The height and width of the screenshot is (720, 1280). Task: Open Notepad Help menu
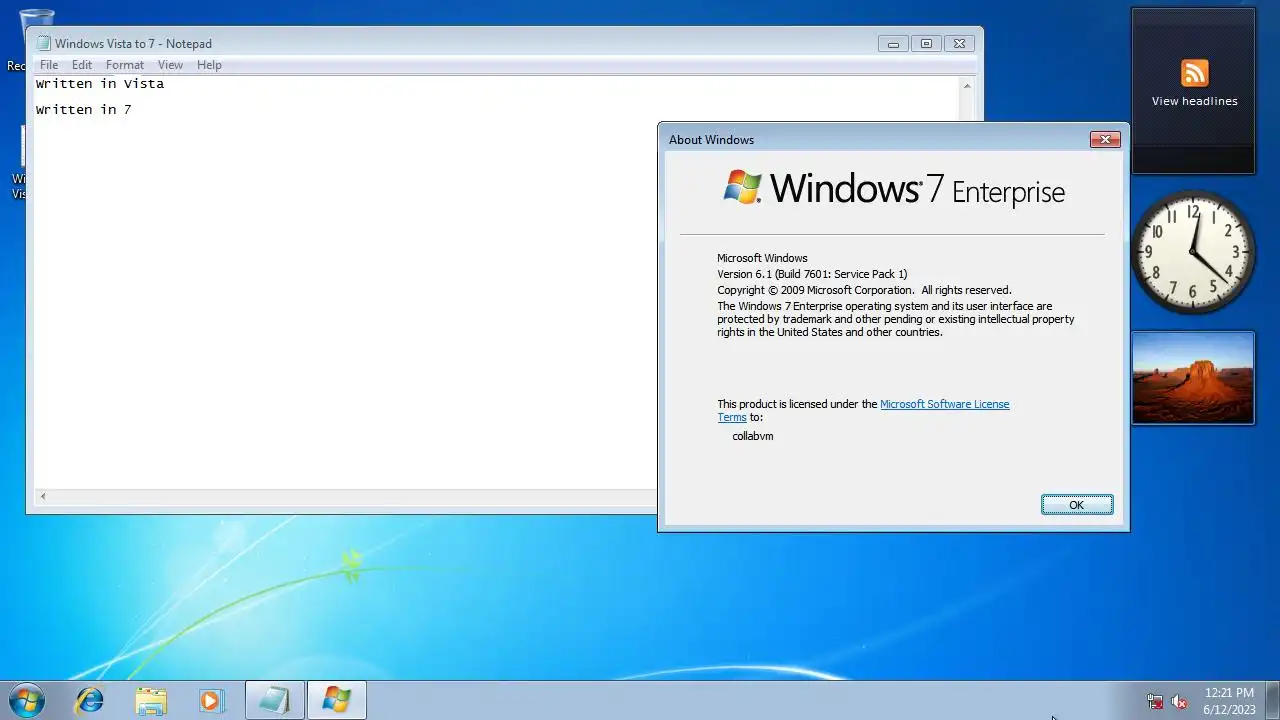(x=209, y=65)
